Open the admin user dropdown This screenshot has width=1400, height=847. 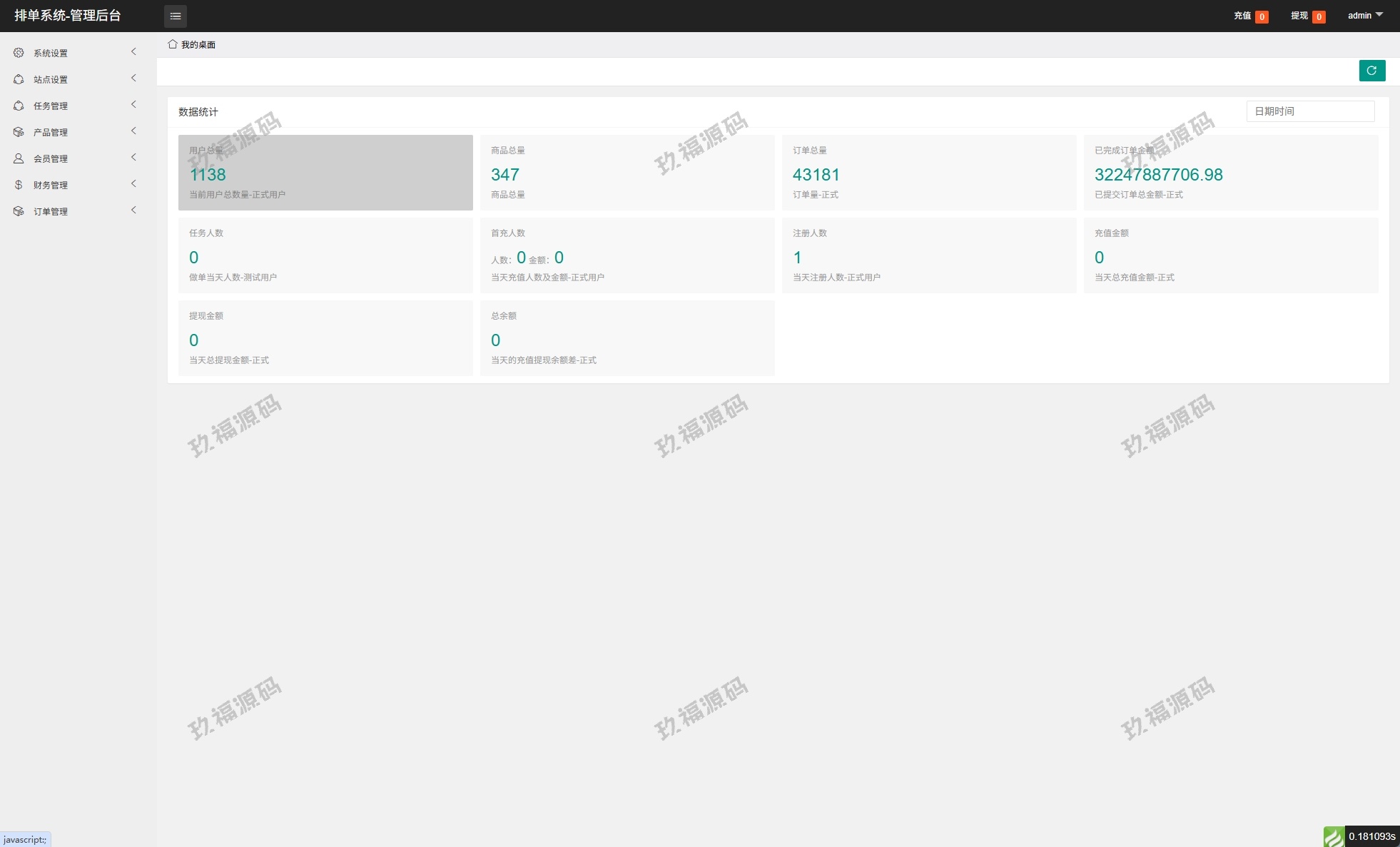click(x=1364, y=16)
